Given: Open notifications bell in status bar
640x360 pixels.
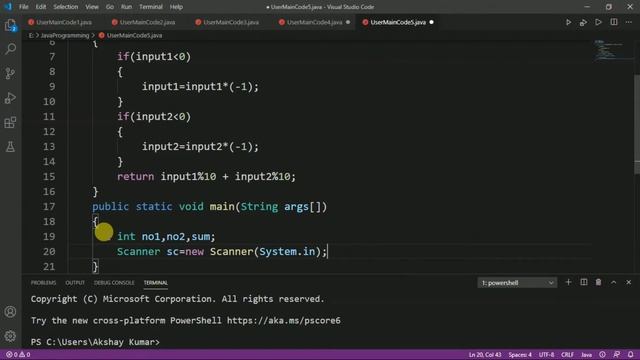Looking at the screenshot, I should point(631,355).
